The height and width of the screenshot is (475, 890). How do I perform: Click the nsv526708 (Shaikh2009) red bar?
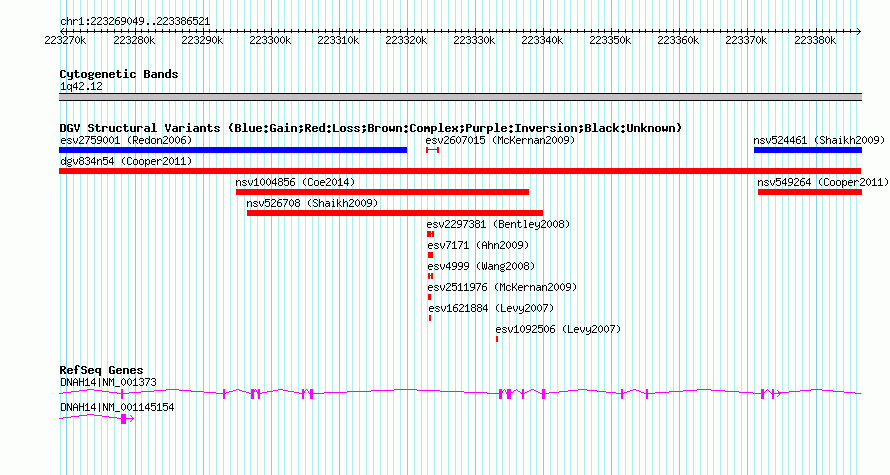pyautogui.click(x=395, y=213)
